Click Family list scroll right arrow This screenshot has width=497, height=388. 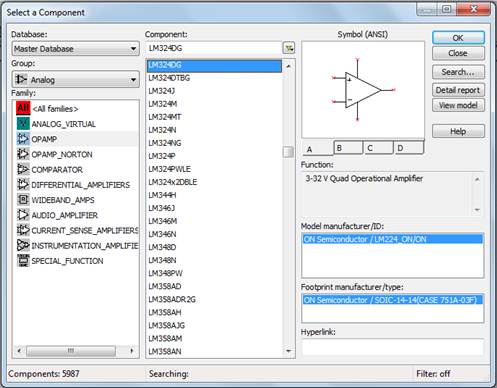[132, 351]
